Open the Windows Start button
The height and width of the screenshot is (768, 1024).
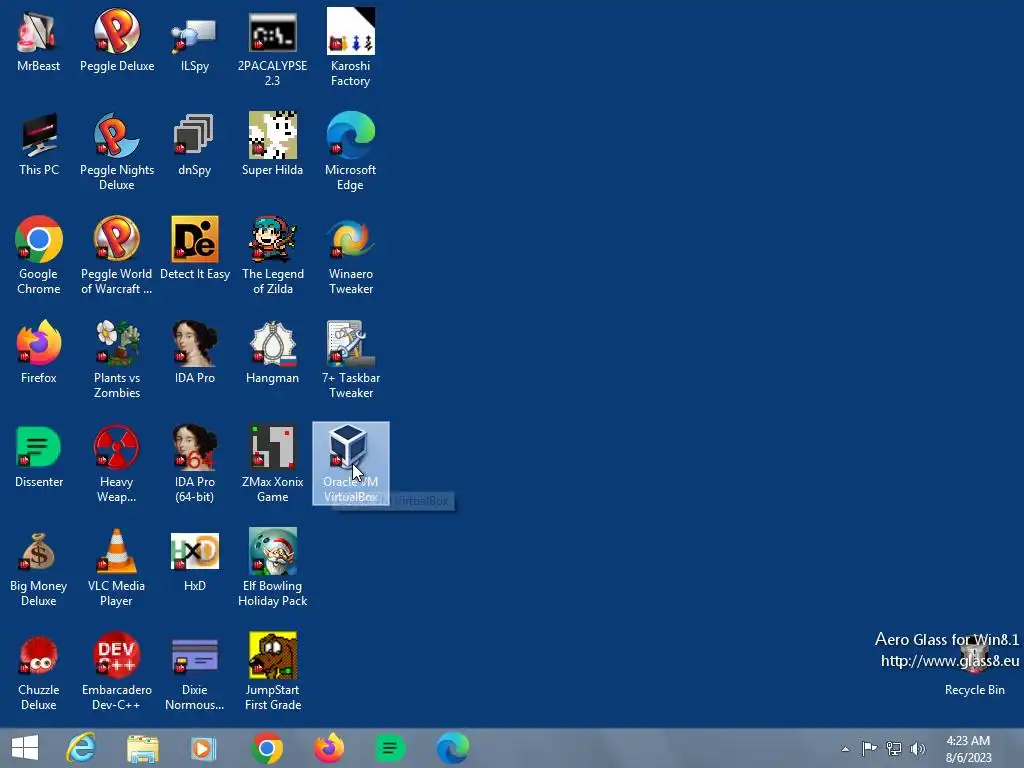pyautogui.click(x=25, y=748)
